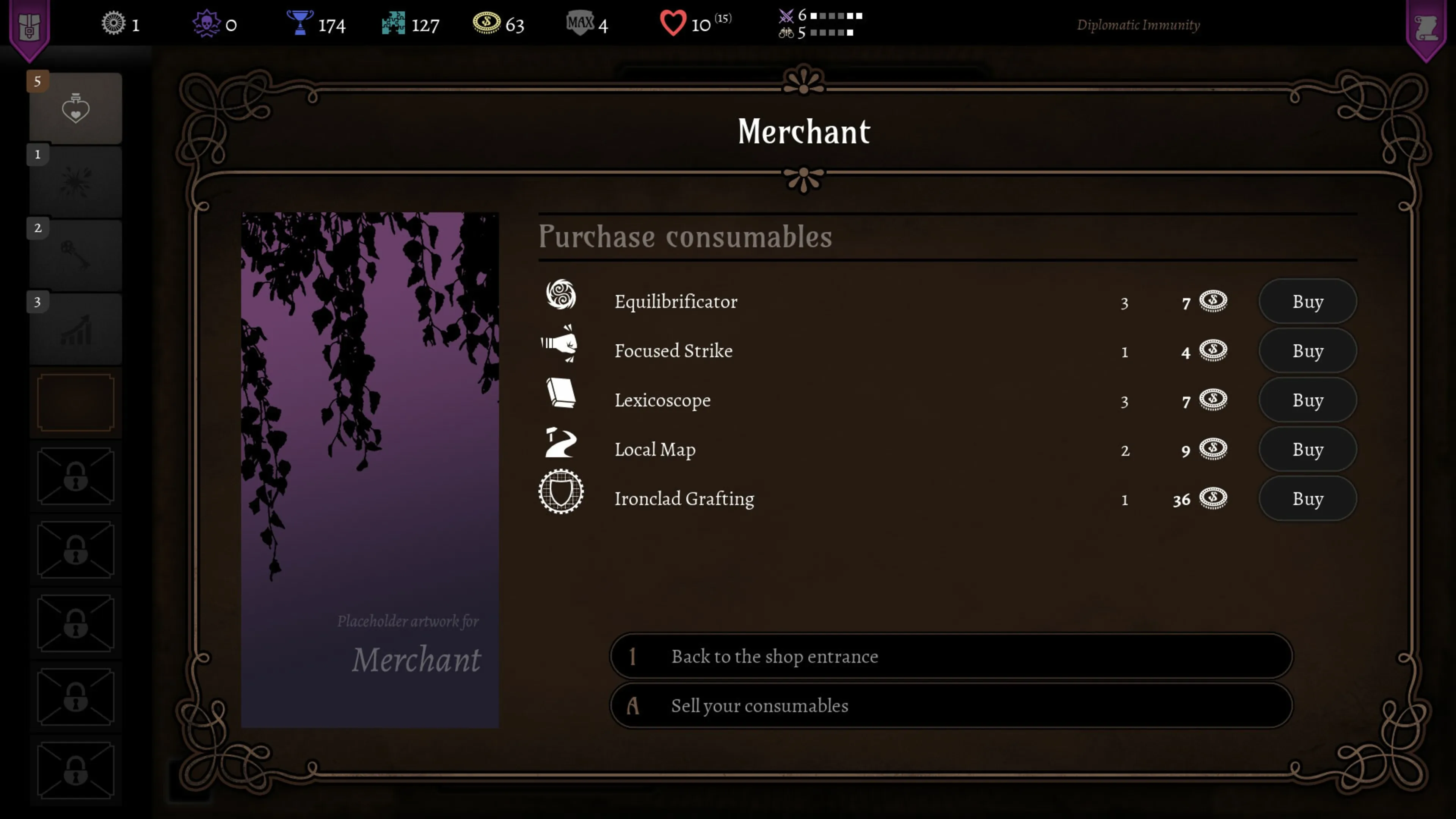The width and height of the screenshot is (1456, 819).
Task: Click the Local Map path icon
Action: pos(560,442)
